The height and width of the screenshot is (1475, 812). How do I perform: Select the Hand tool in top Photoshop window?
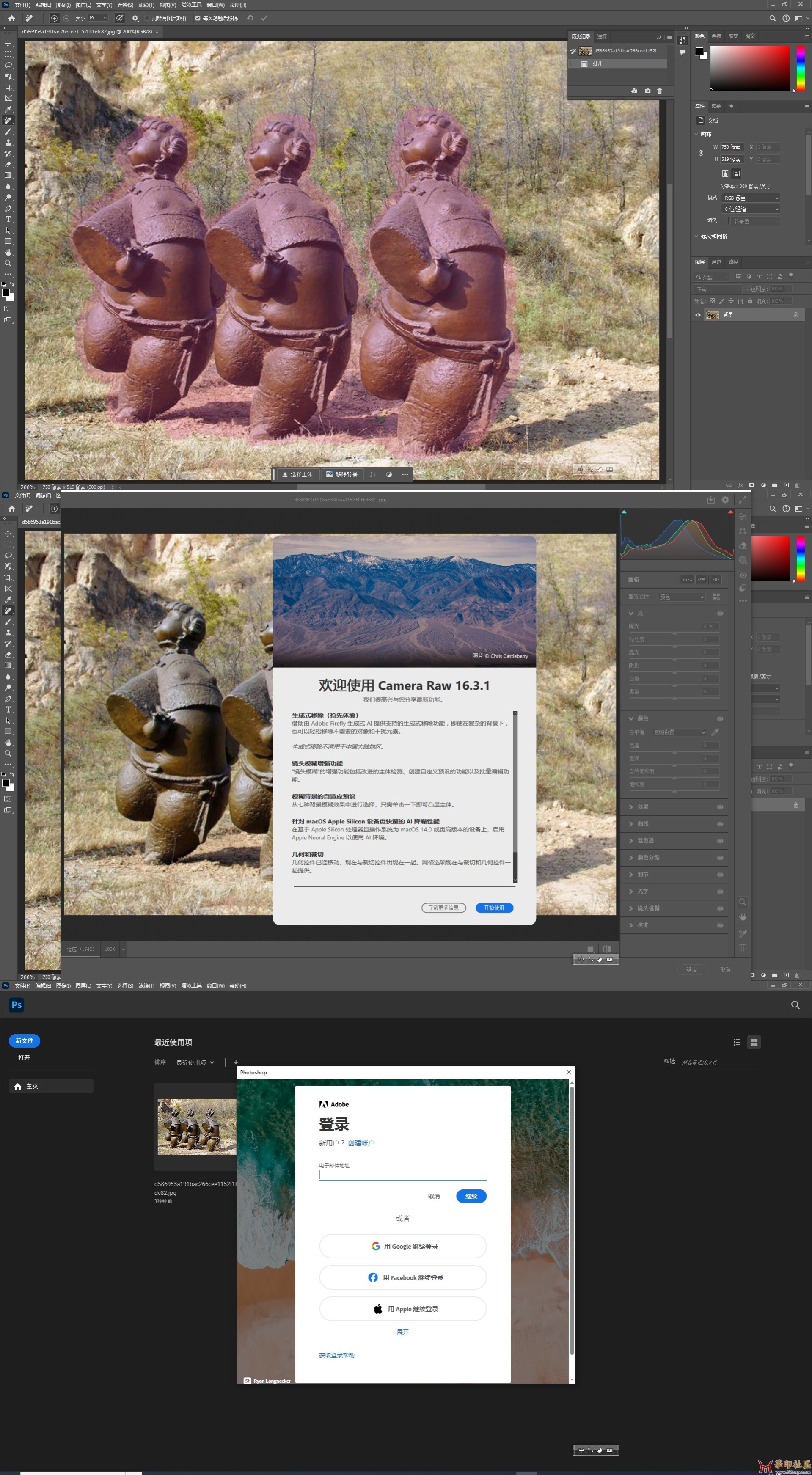click(8, 253)
